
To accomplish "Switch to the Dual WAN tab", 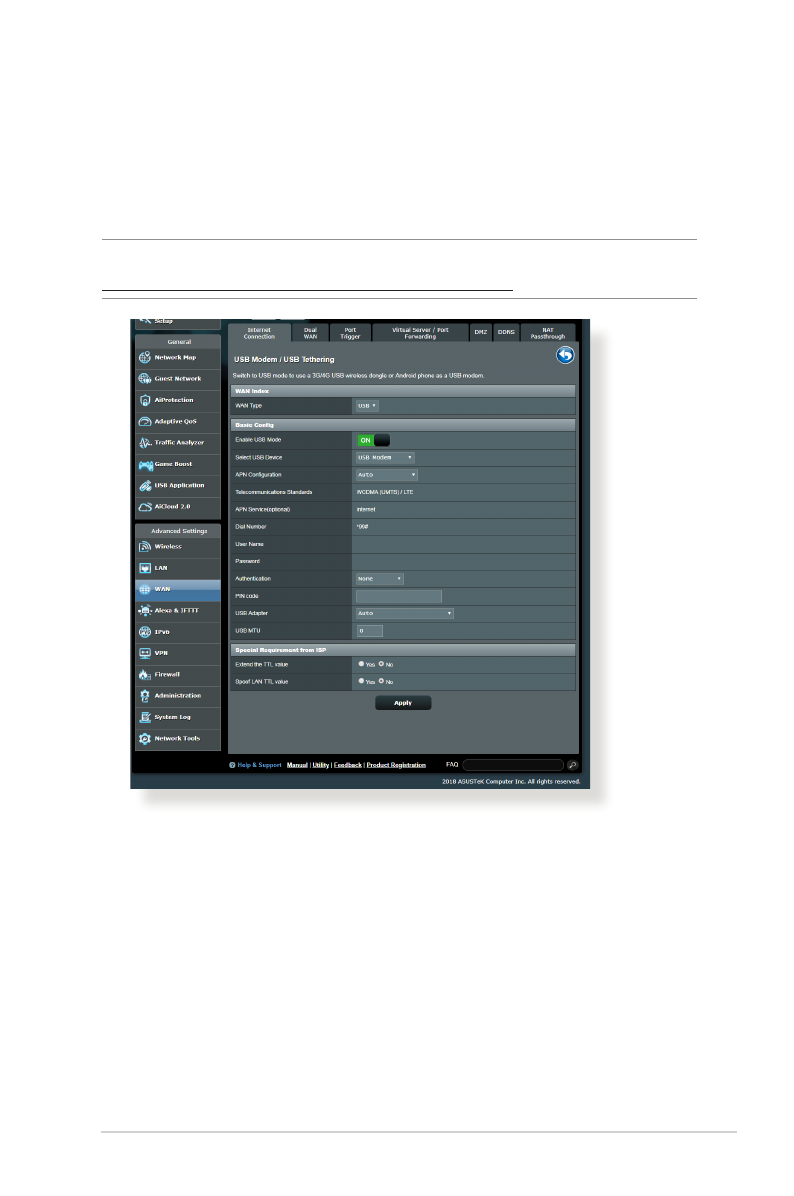I will click(310, 332).
